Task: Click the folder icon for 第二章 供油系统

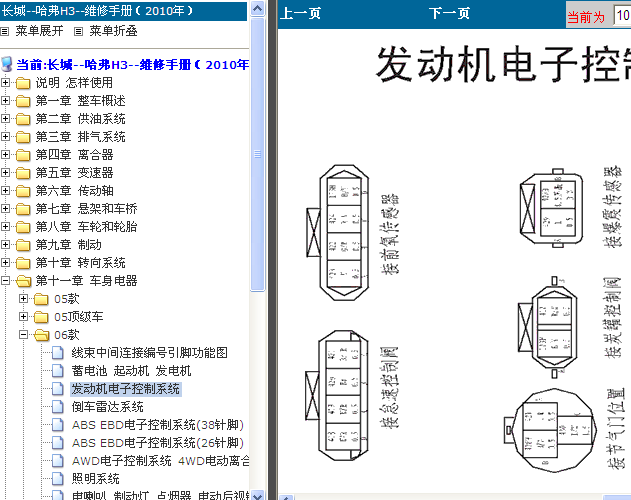Action: [x=23, y=119]
